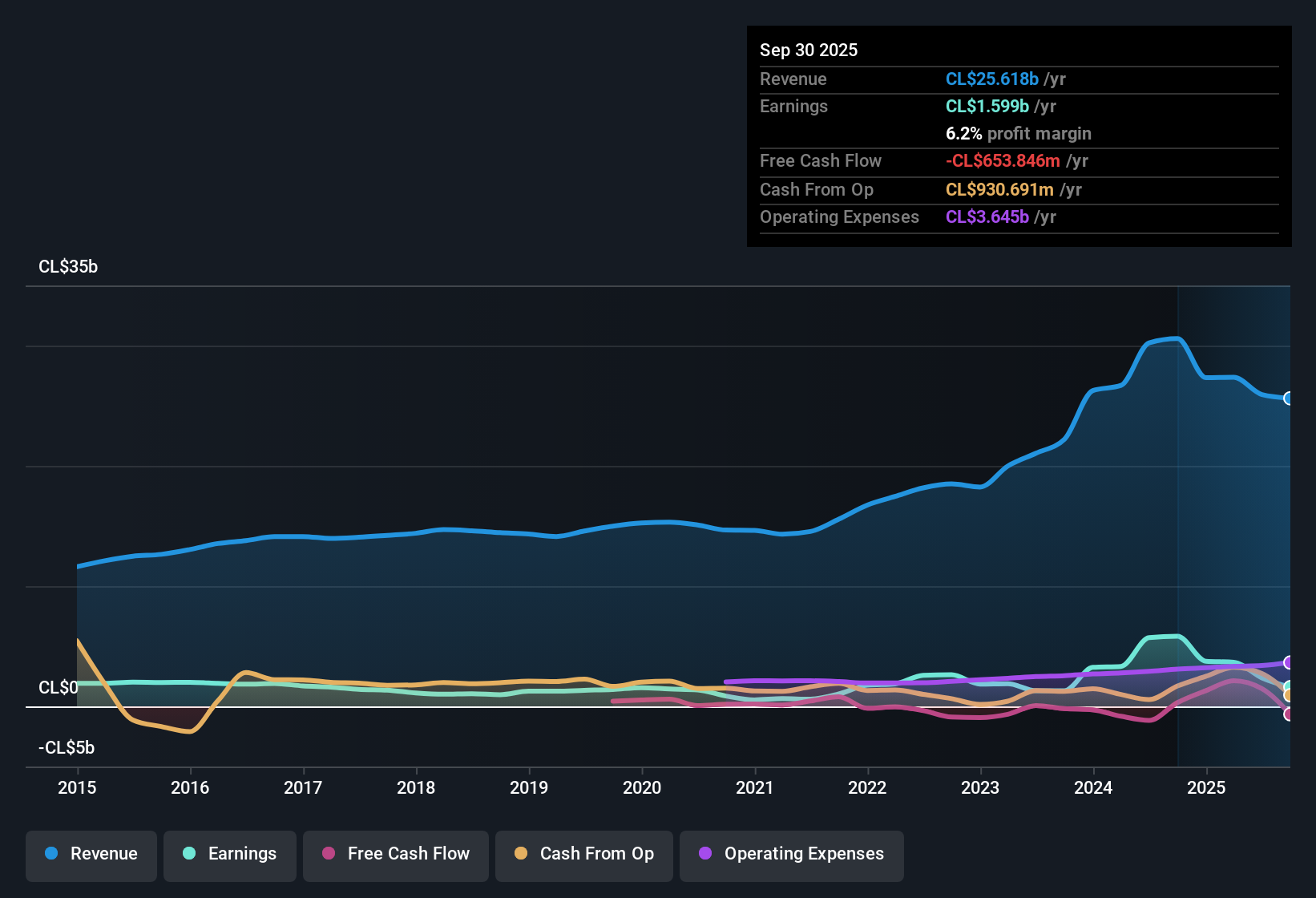
Task: Click the 2015 year label
Action: (77, 788)
